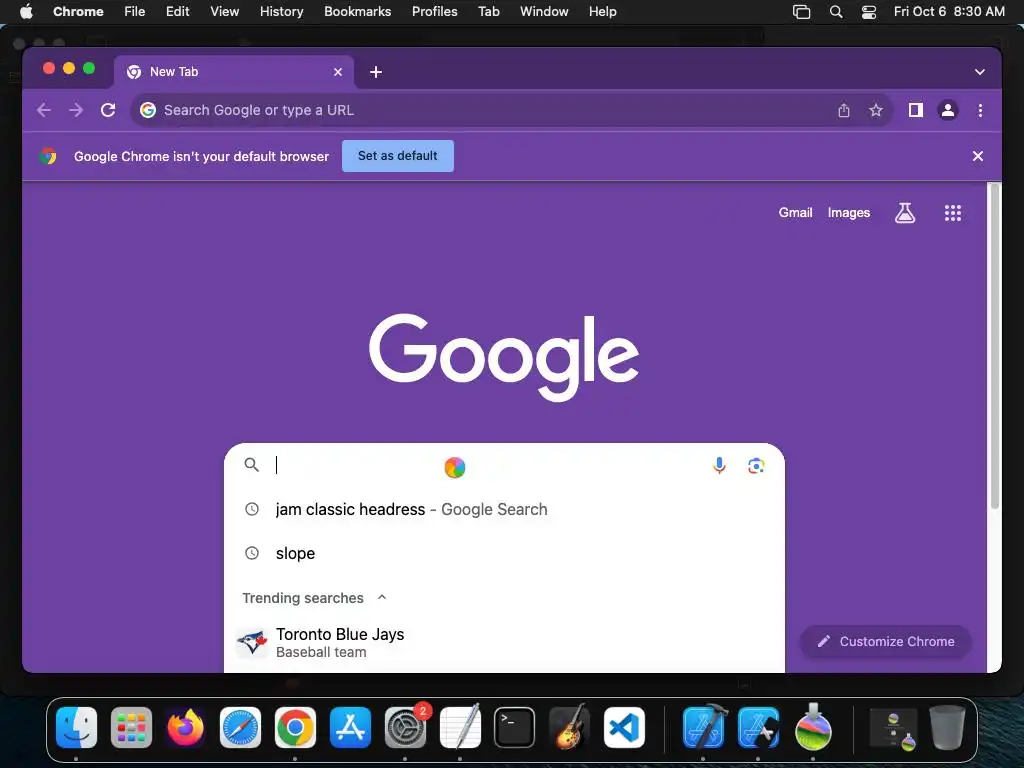Open Visual Studio Code from the Dock
The image size is (1024, 768).
624,728
